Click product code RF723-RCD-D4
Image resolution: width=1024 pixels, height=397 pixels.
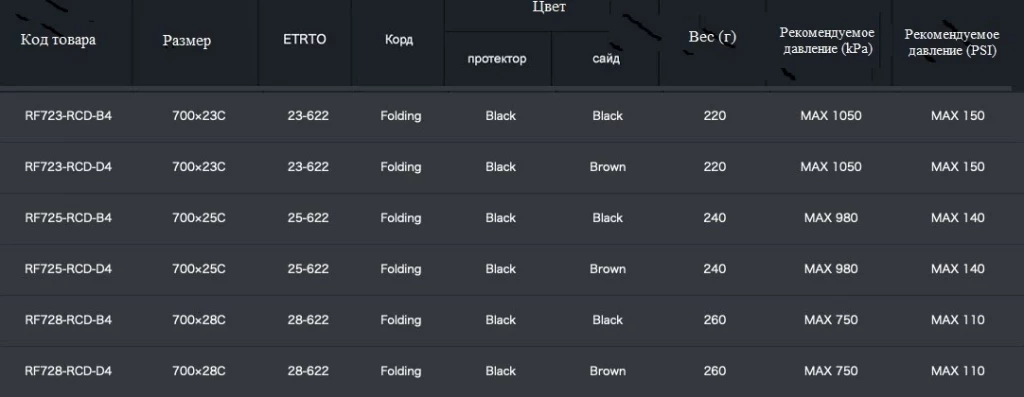click(x=69, y=167)
